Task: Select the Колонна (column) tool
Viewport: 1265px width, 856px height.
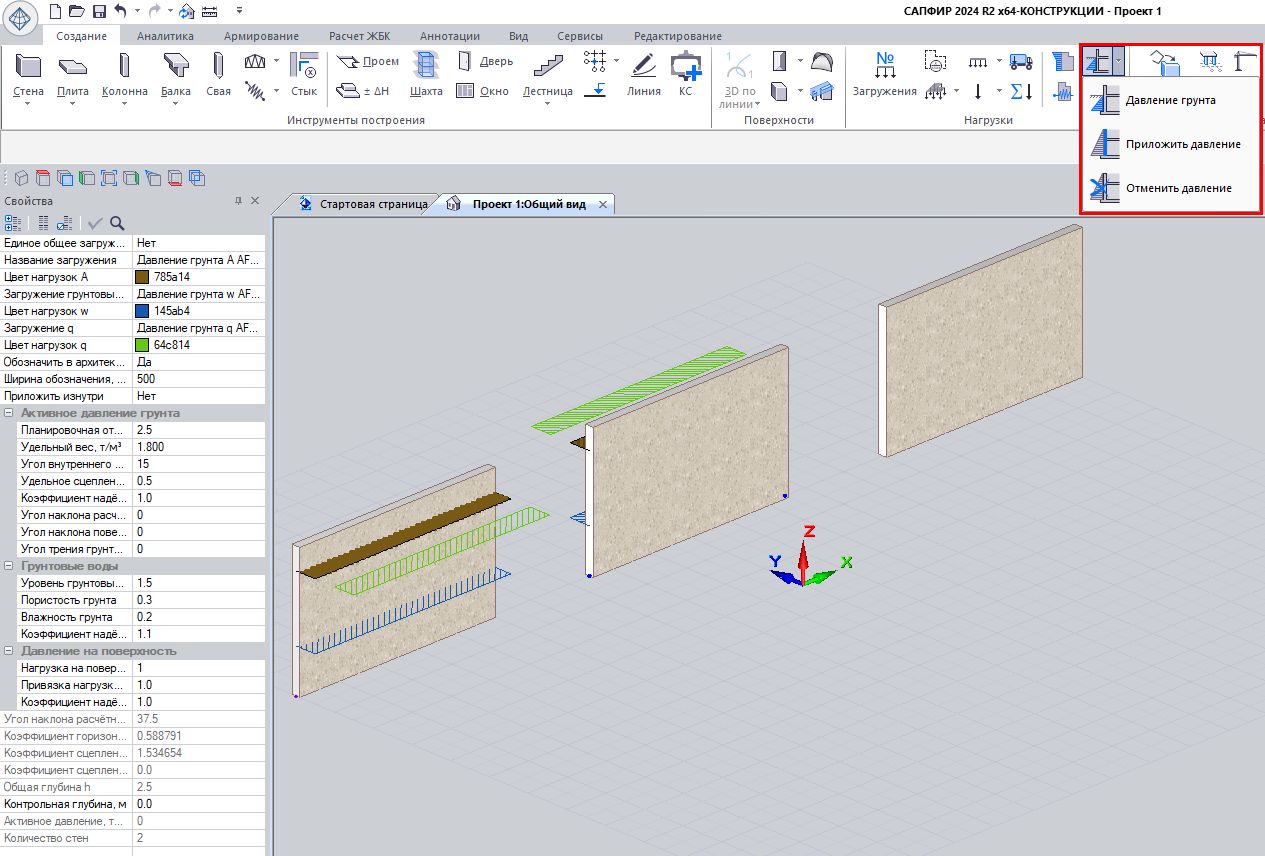Action: (x=125, y=67)
